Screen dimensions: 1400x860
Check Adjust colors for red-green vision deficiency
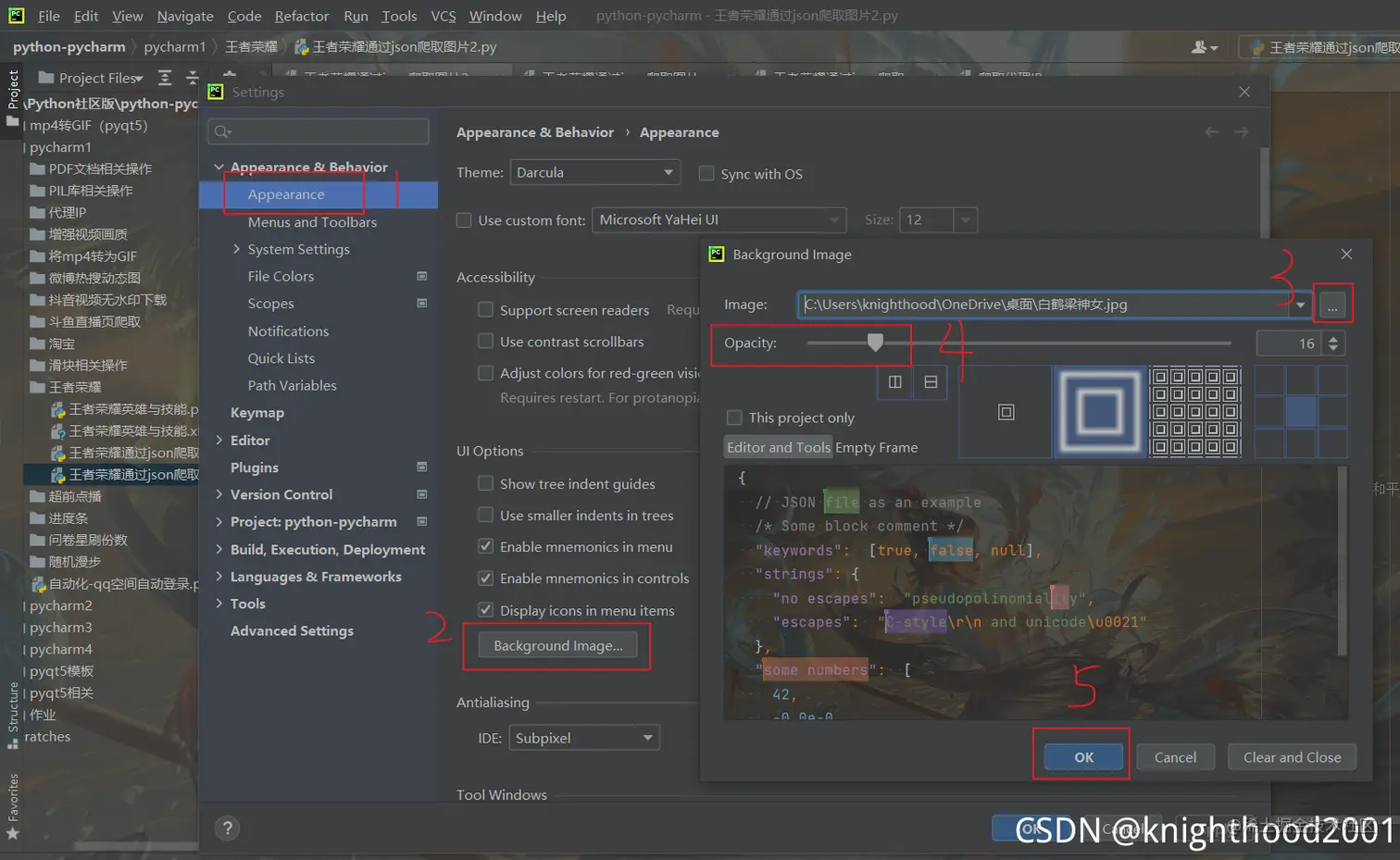click(x=485, y=372)
